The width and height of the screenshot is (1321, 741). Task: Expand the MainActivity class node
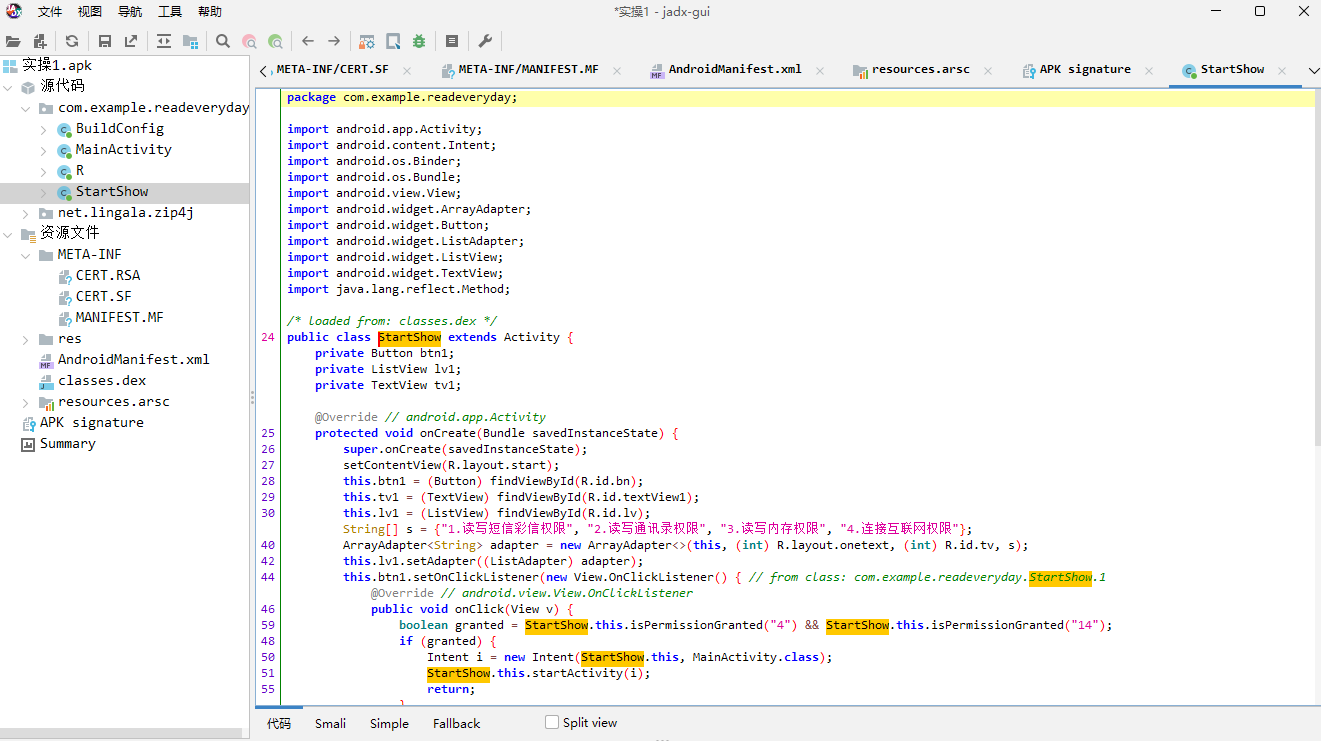tap(43, 149)
